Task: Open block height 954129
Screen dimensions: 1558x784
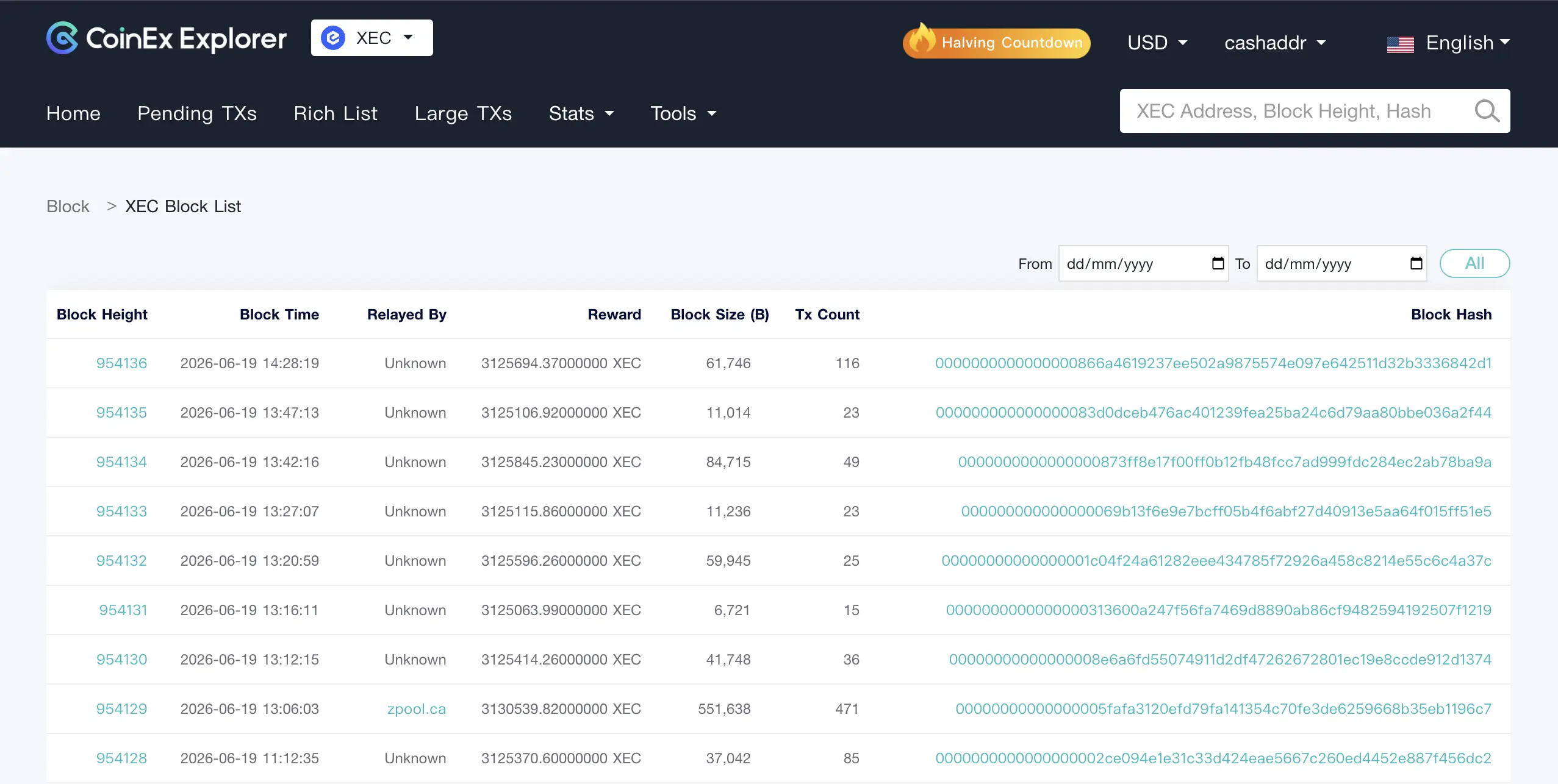Action: point(121,709)
